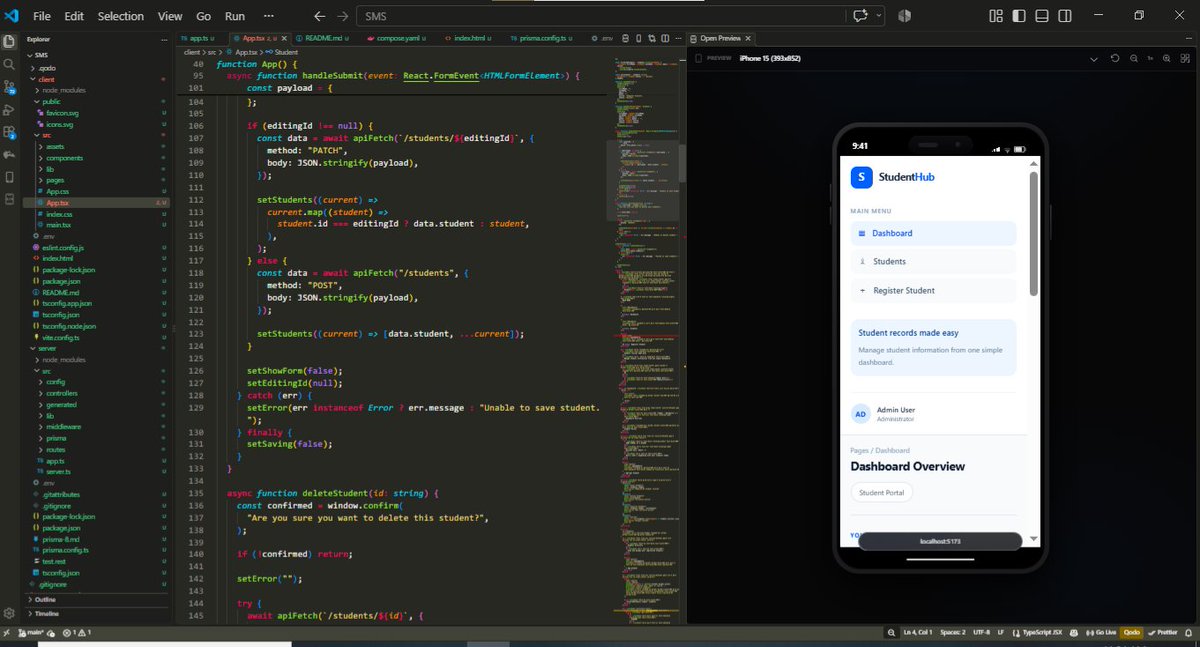Open the Source Control view icon
The height and width of the screenshot is (647, 1200).
10,87
